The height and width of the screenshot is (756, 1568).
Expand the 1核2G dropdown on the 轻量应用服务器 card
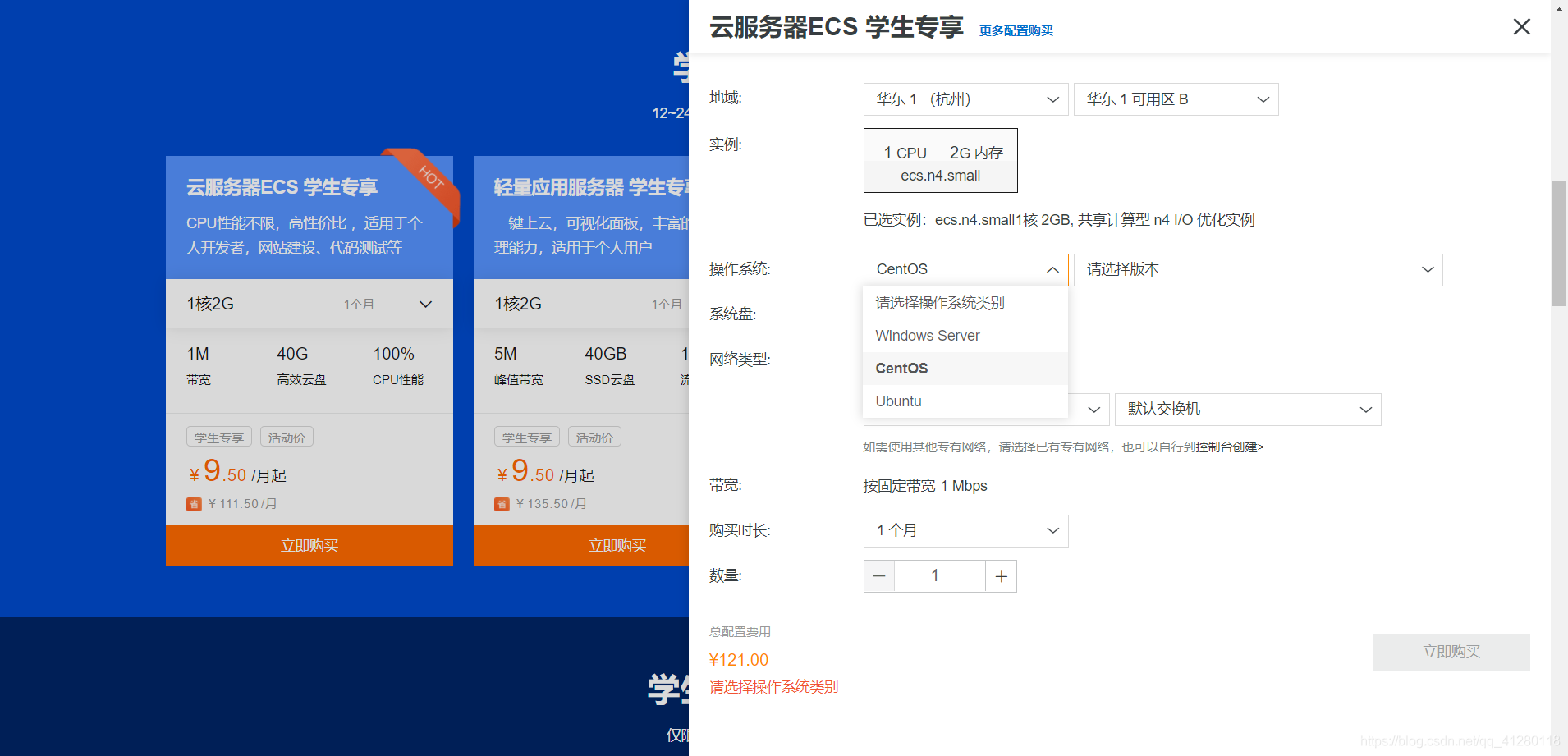[x=581, y=304]
